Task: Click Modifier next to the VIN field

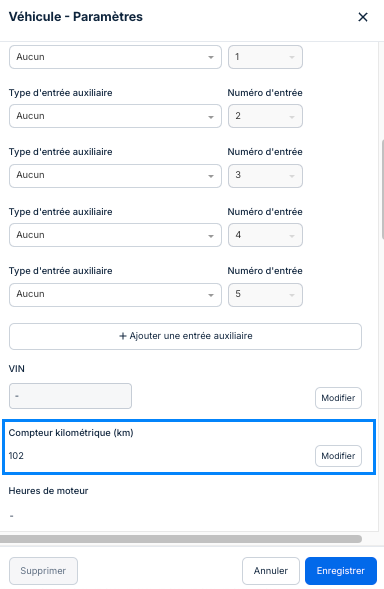Action: pyautogui.click(x=338, y=398)
